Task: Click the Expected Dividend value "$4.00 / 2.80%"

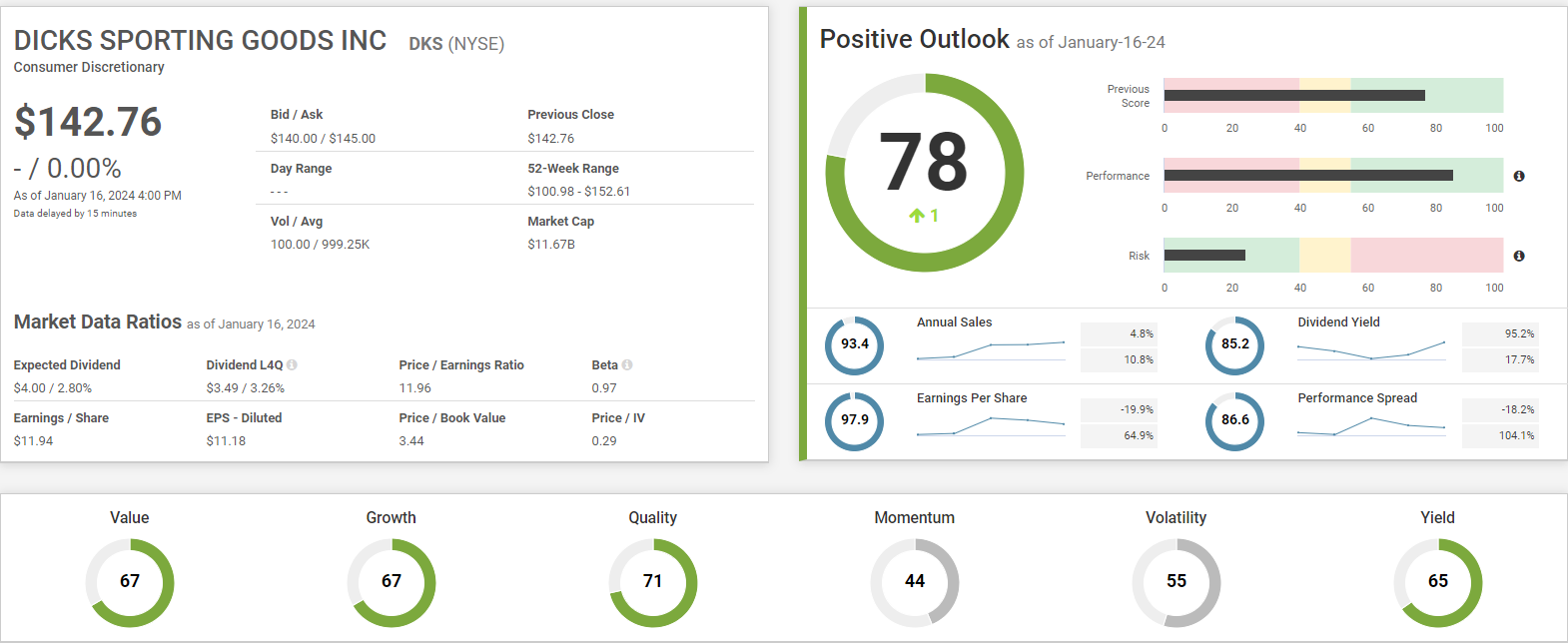Action: pos(53,388)
